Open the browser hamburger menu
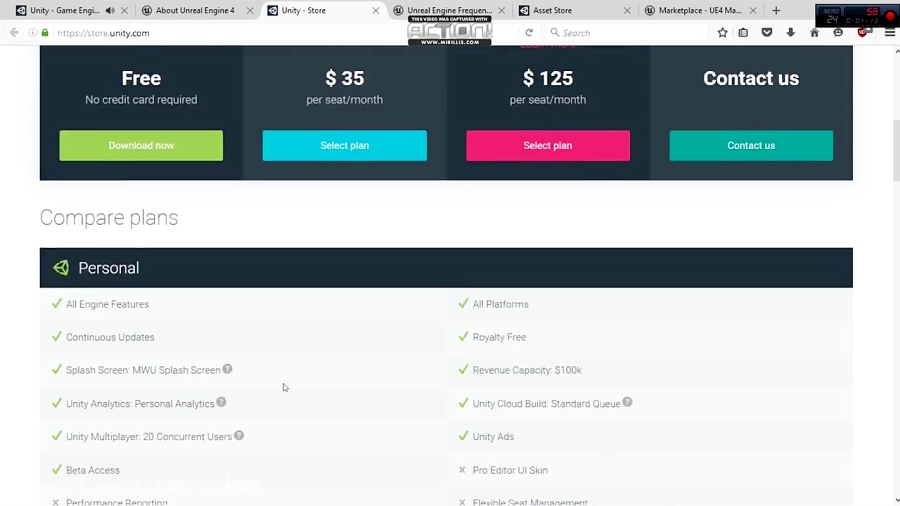This screenshot has height=506, width=900. click(889, 33)
